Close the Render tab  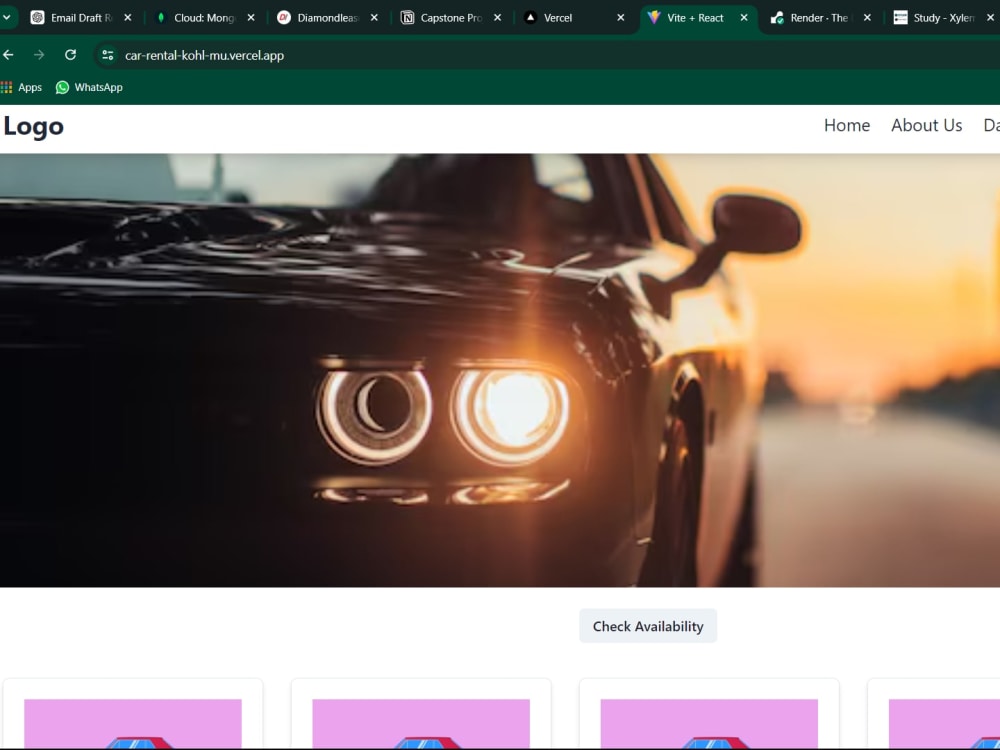point(867,18)
